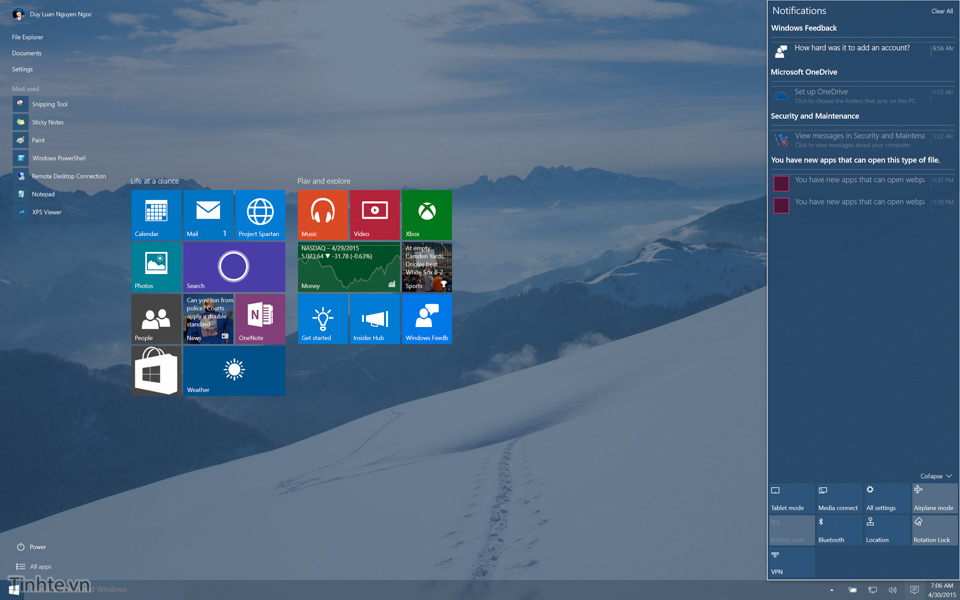
Task: Launch the Windows Feedback tile
Action: tap(427, 319)
